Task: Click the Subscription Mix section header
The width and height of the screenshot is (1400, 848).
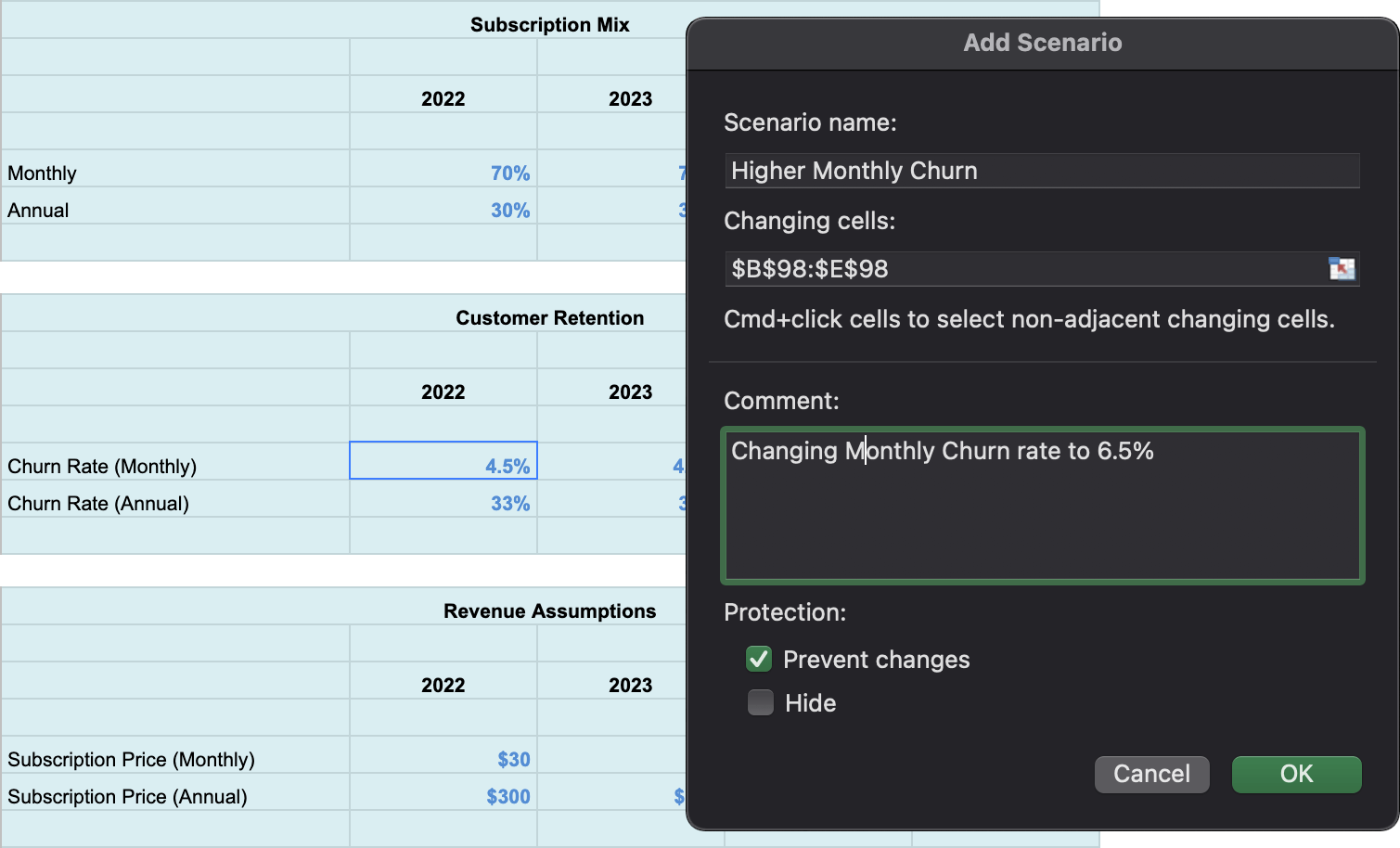Action: 549,25
